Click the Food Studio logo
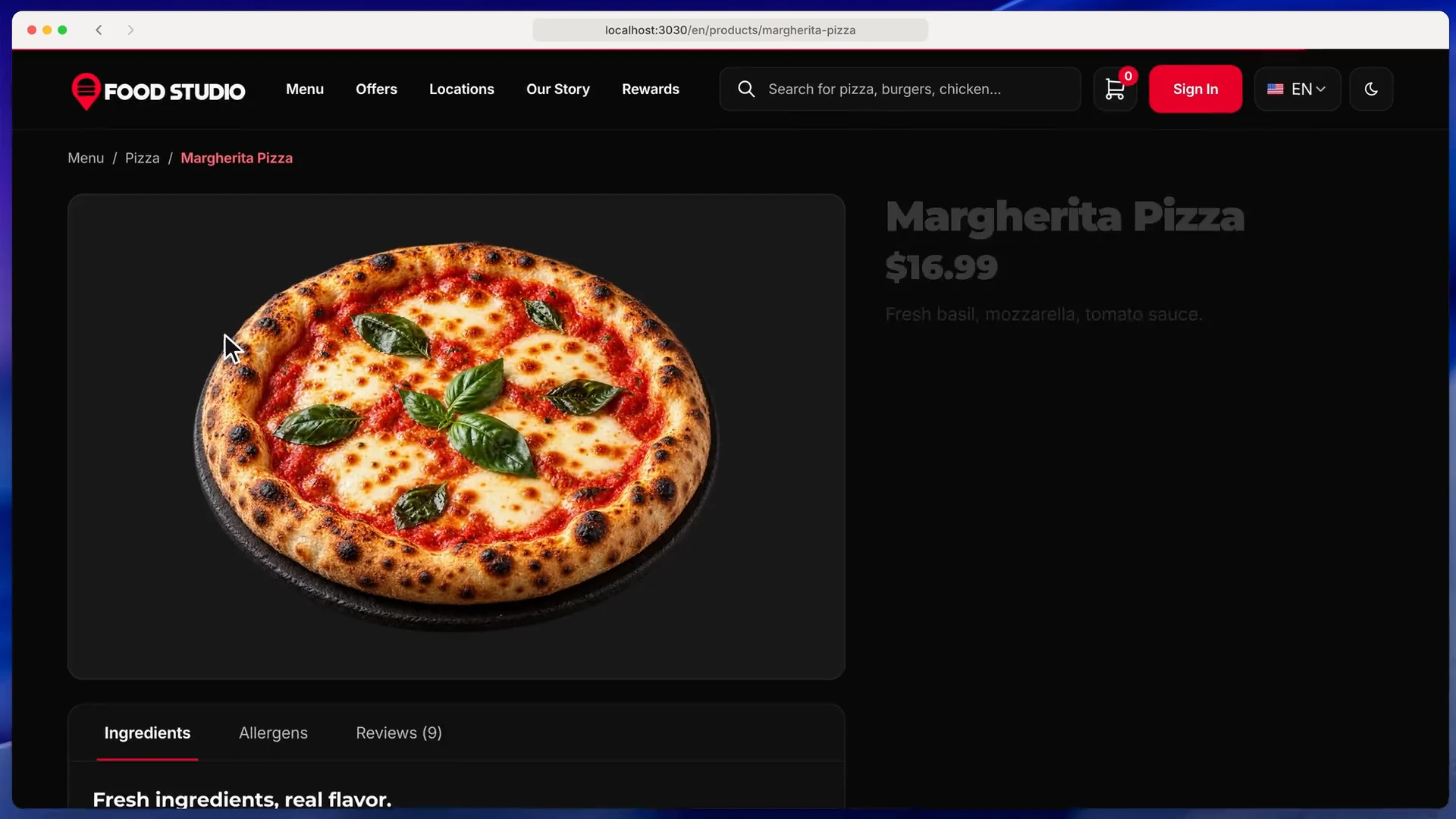 [158, 91]
